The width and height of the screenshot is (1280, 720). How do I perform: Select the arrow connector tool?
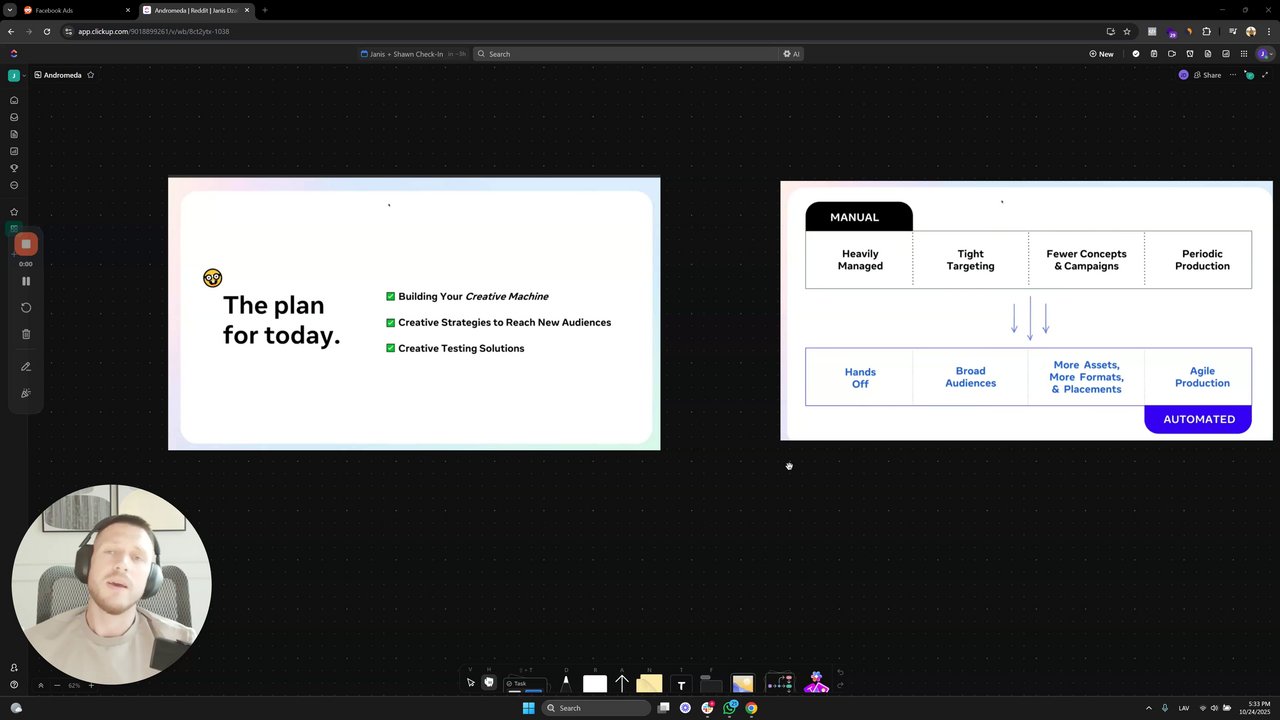(622, 684)
